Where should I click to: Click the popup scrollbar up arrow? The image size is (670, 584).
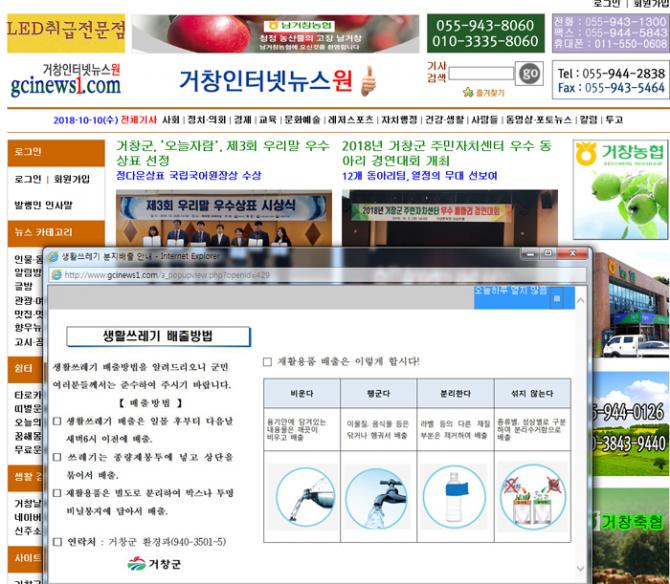point(580,301)
